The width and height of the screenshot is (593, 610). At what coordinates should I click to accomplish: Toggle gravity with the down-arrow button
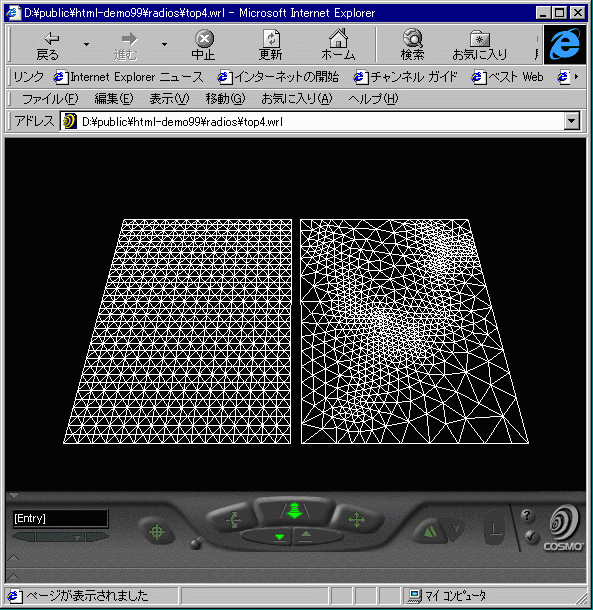[x=279, y=537]
